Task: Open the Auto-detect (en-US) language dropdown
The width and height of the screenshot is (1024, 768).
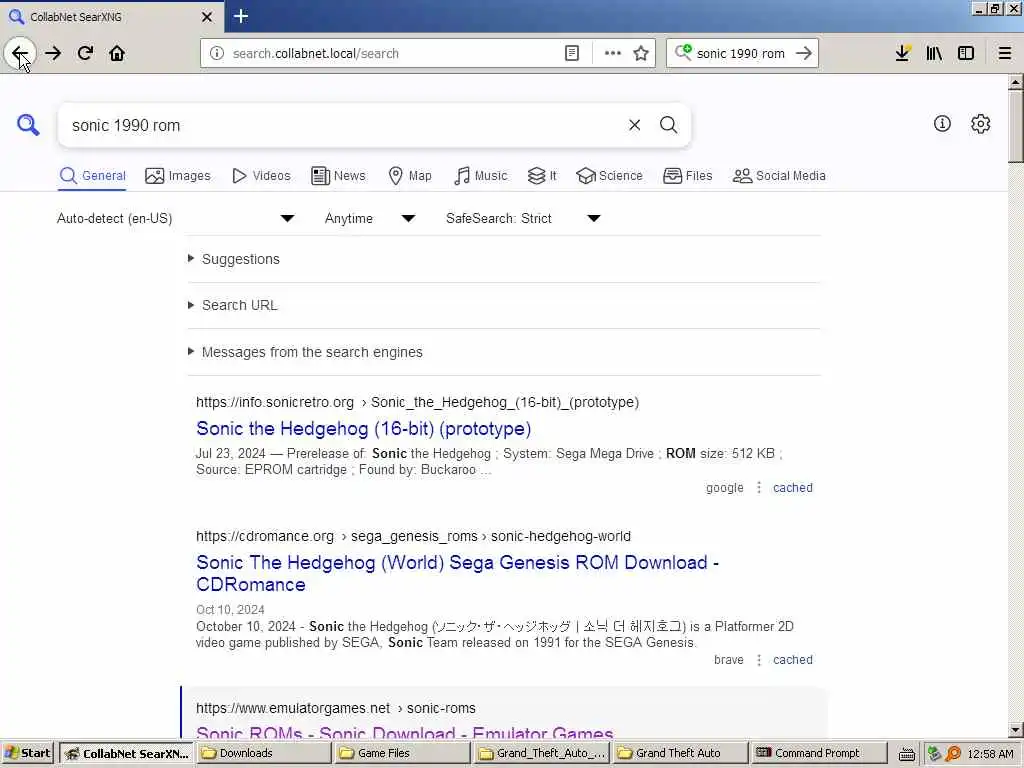Action: tap(175, 218)
